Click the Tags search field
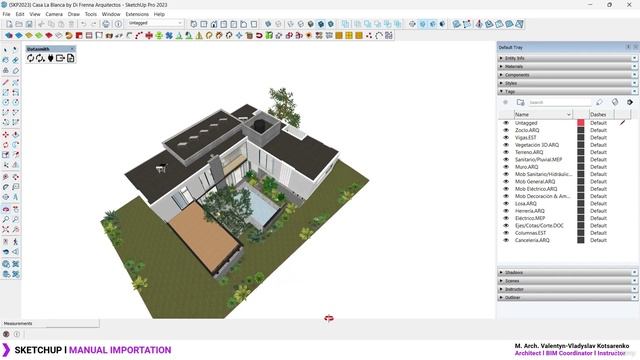This screenshot has width=640, height=360. click(560, 102)
